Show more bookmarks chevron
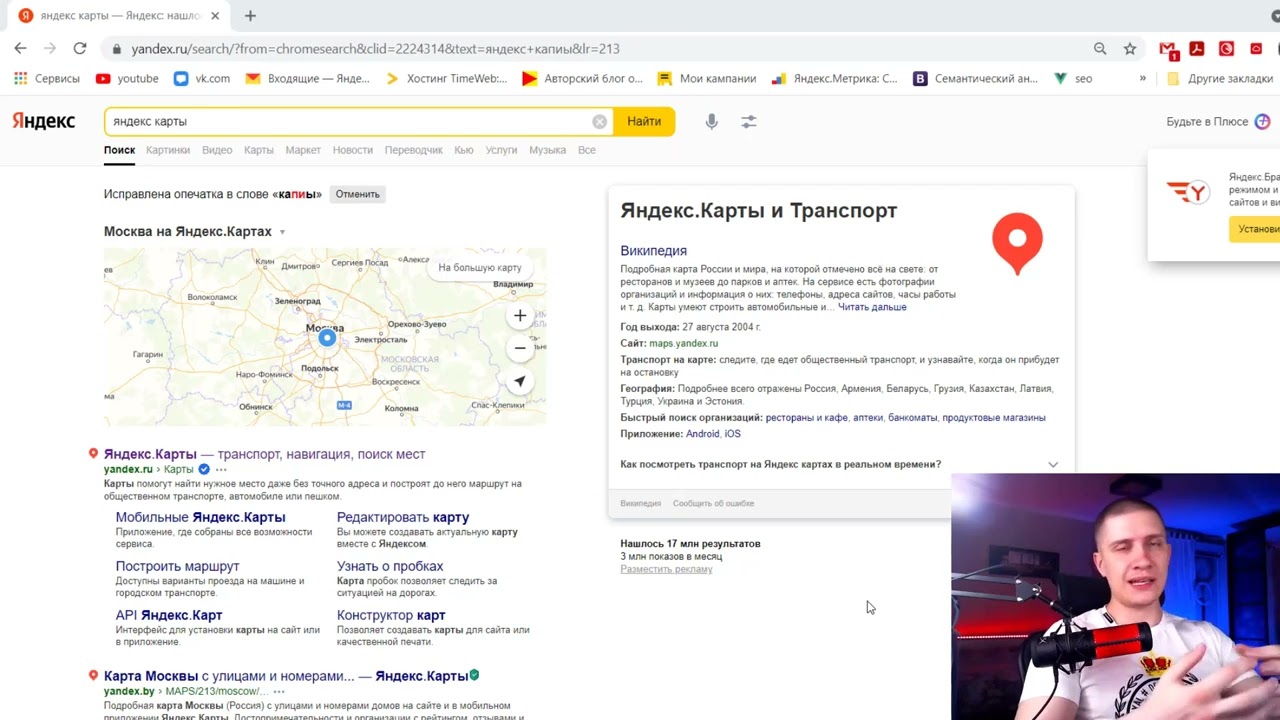This screenshot has width=1280, height=720. 1143,78
